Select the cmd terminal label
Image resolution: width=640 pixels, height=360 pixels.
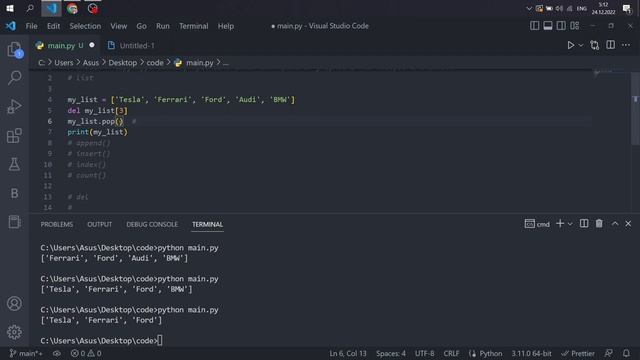point(537,224)
